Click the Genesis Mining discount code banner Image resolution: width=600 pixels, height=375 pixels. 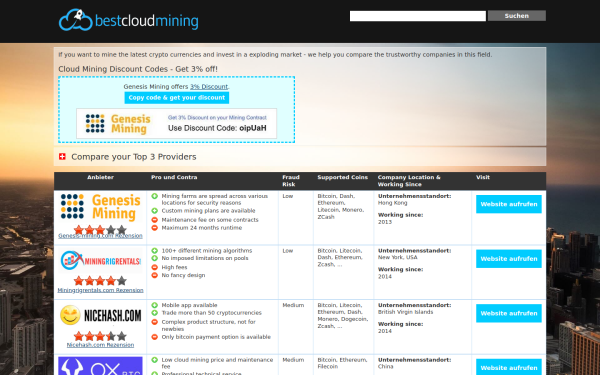coord(176,124)
